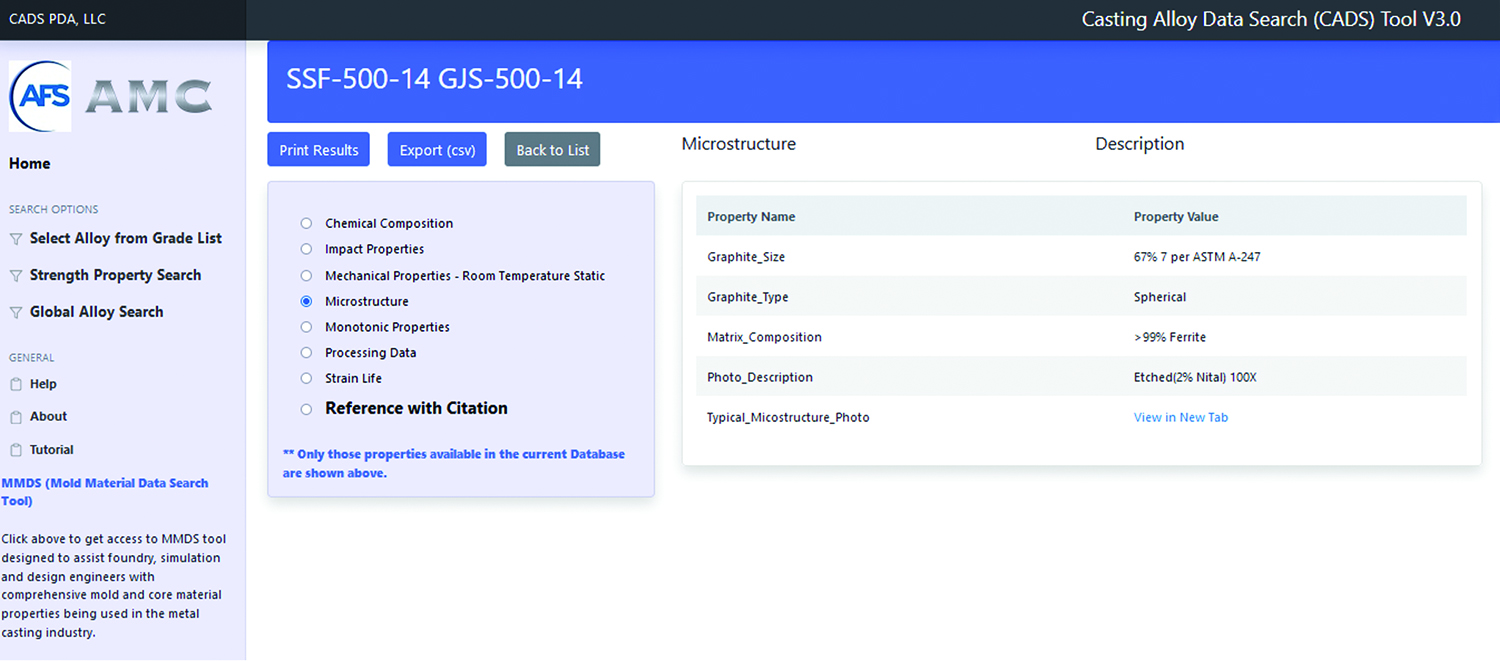1500x661 pixels.
Task: Select Mechanical Properties - Room Temperature Static
Action: coord(307,276)
